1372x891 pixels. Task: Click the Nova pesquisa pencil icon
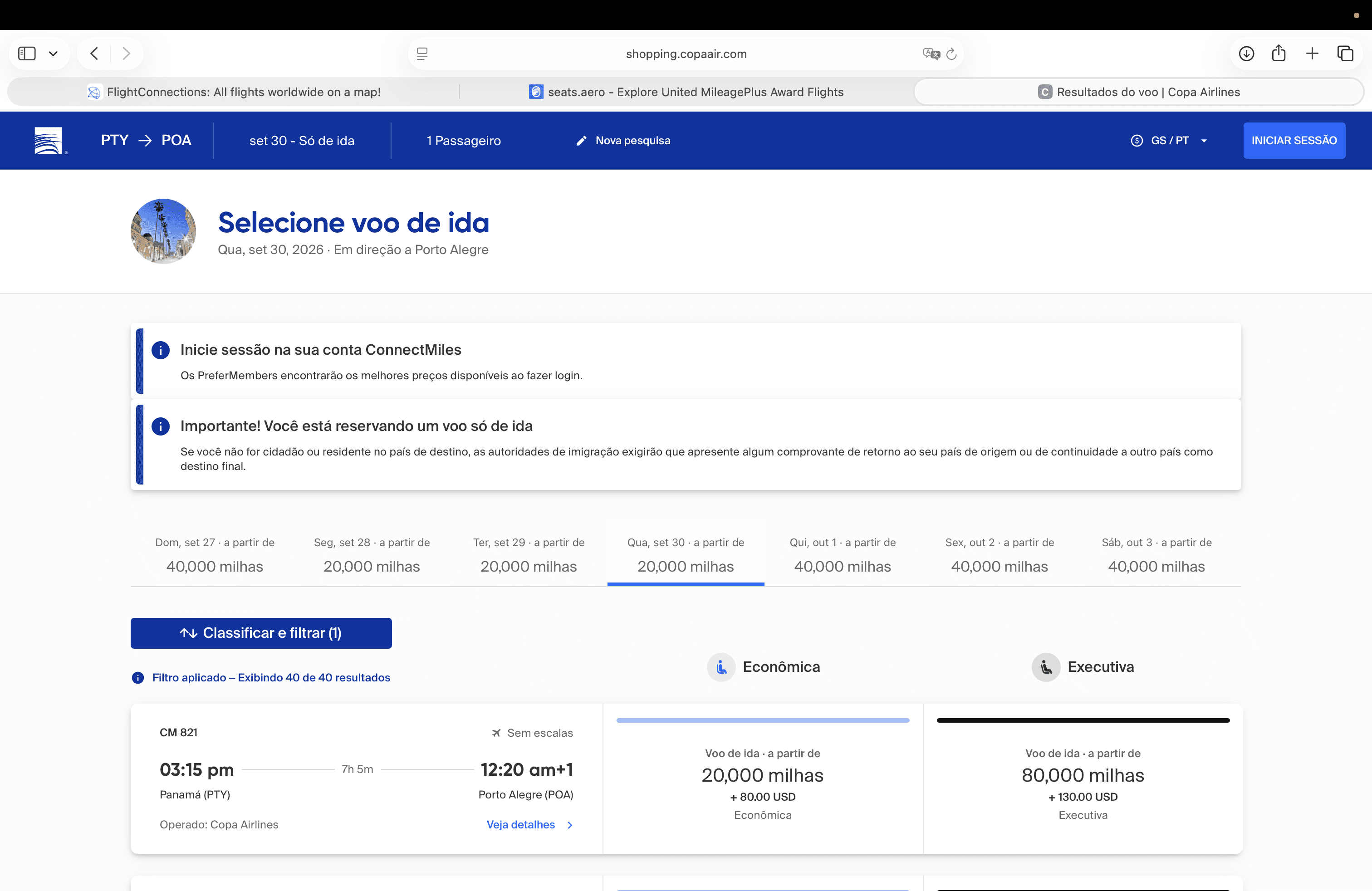pos(581,141)
